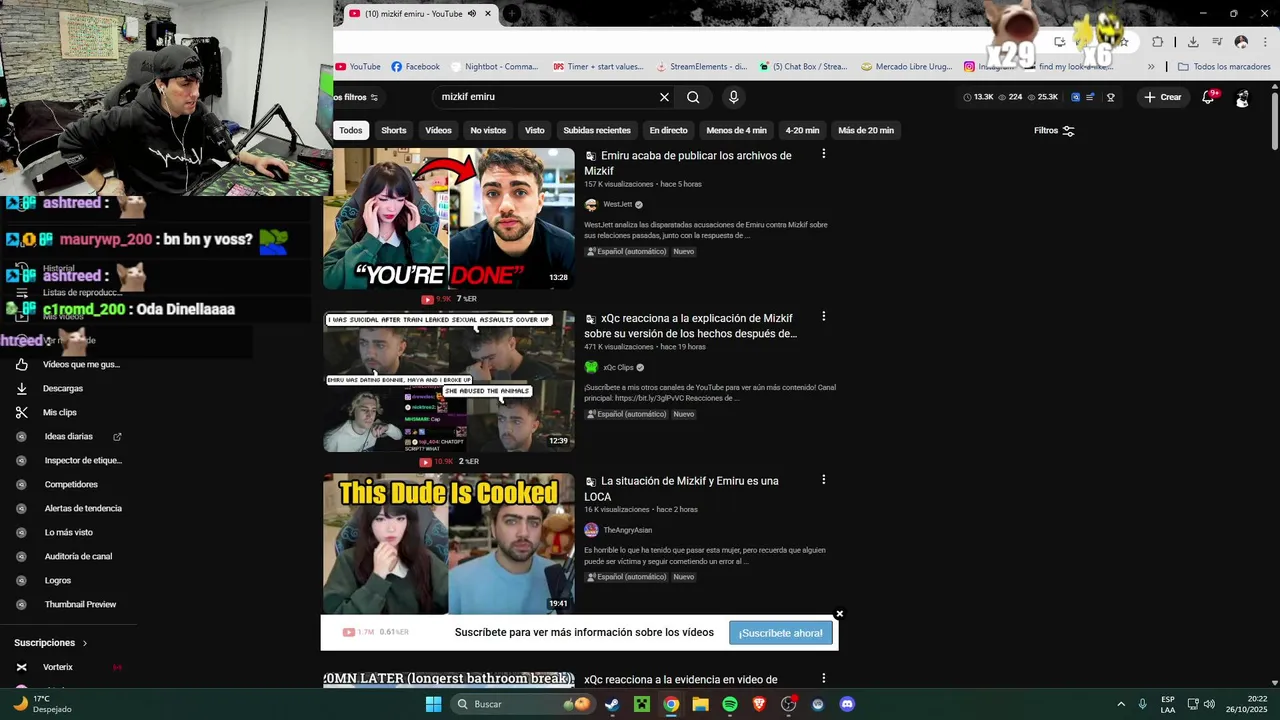Open the xQc reacciona video thumbnail
The image size is (1280, 720).
(x=449, y=381)
